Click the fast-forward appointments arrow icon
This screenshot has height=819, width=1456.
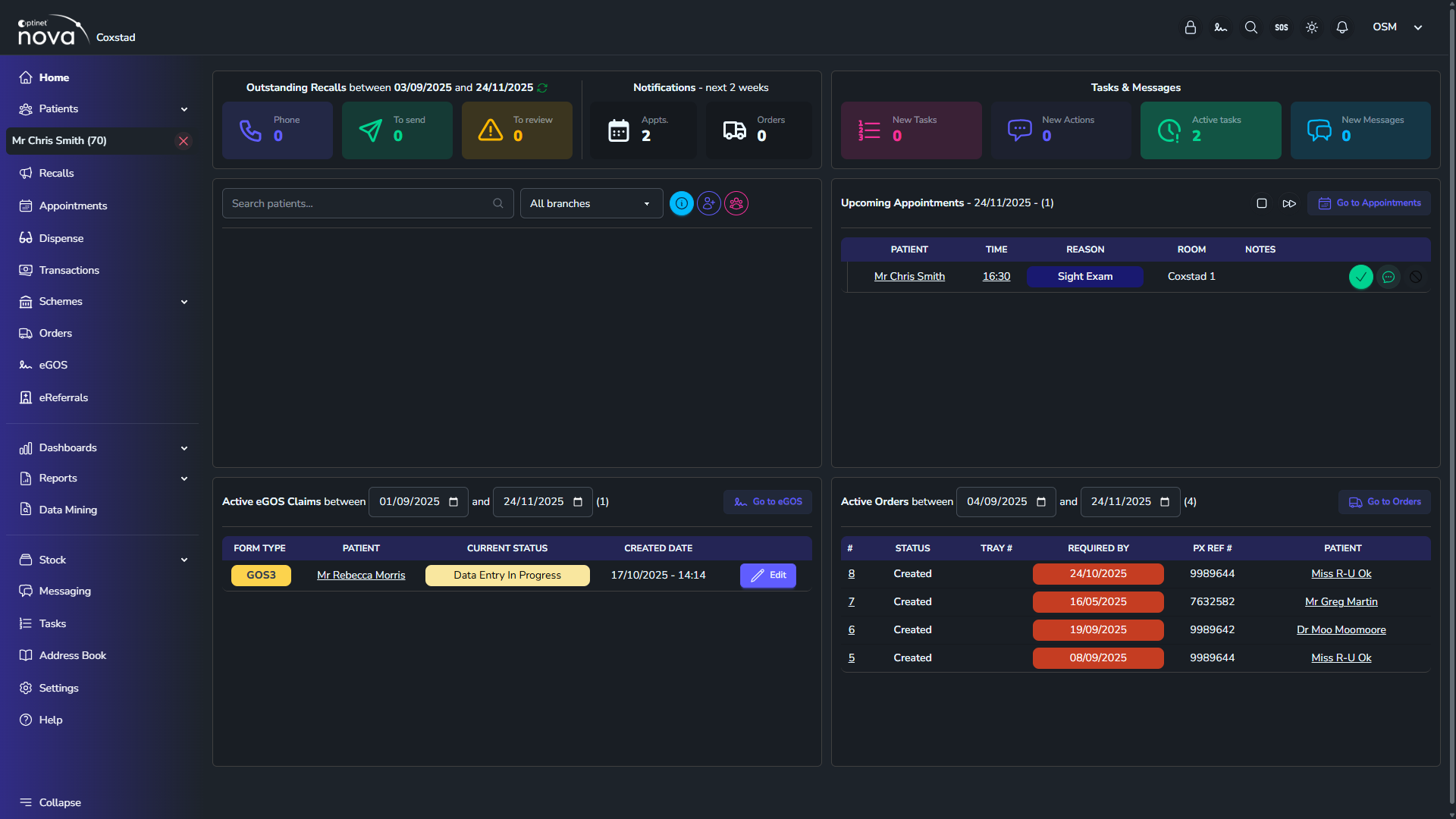point(1289,203)
